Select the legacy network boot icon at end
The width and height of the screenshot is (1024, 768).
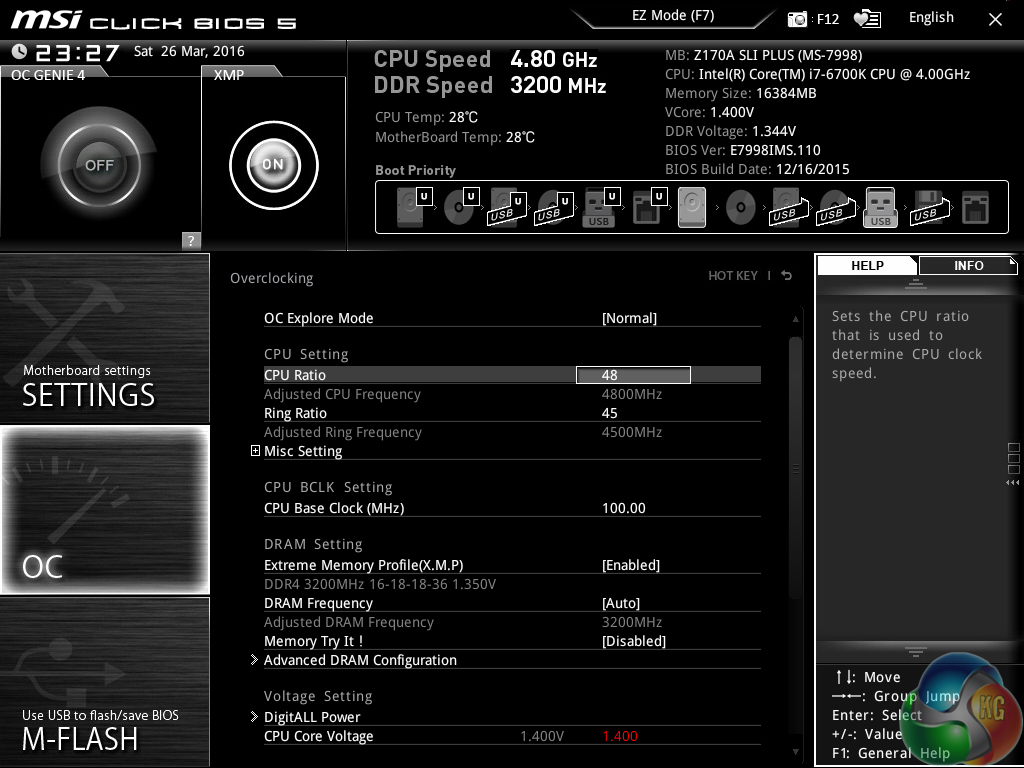(976, 207)
